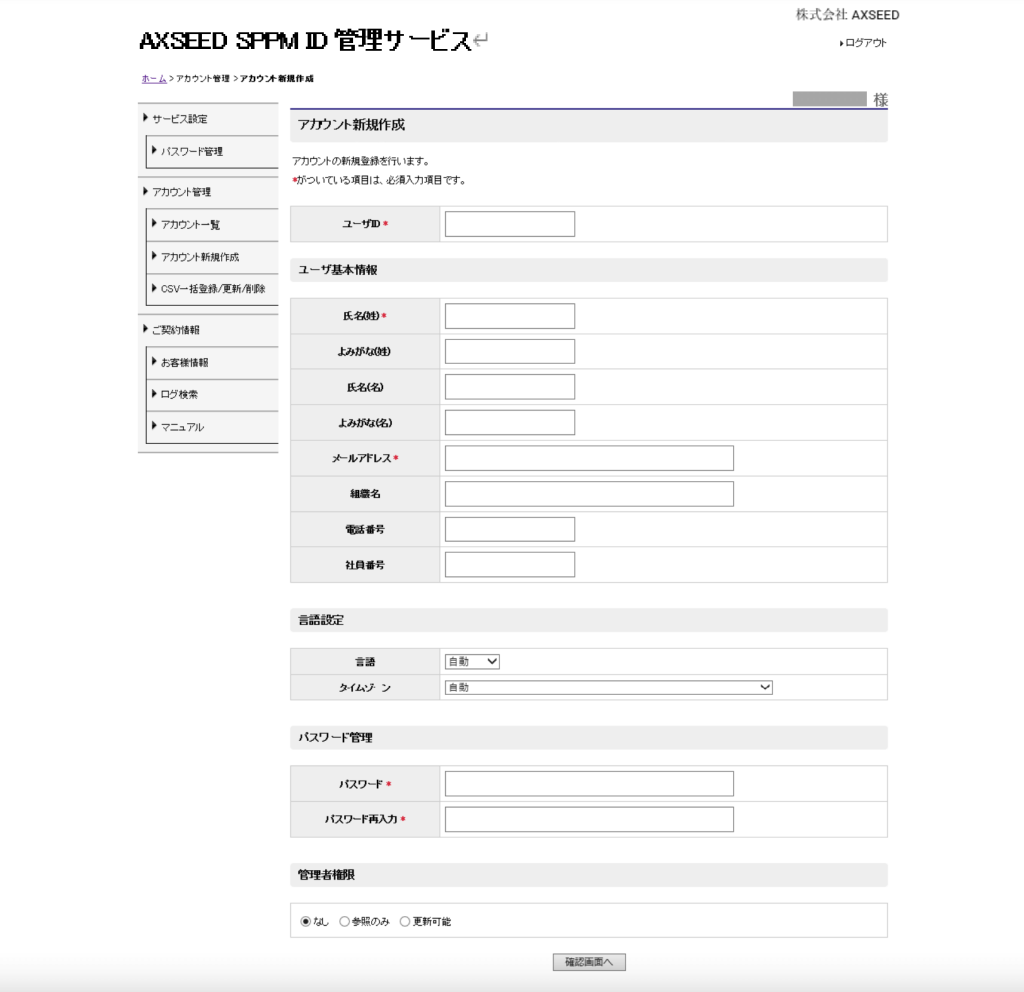This screenshot has height=992, width=1024.
Task: Click the アカウント新規作成 page heading
Action: (351, 125)
